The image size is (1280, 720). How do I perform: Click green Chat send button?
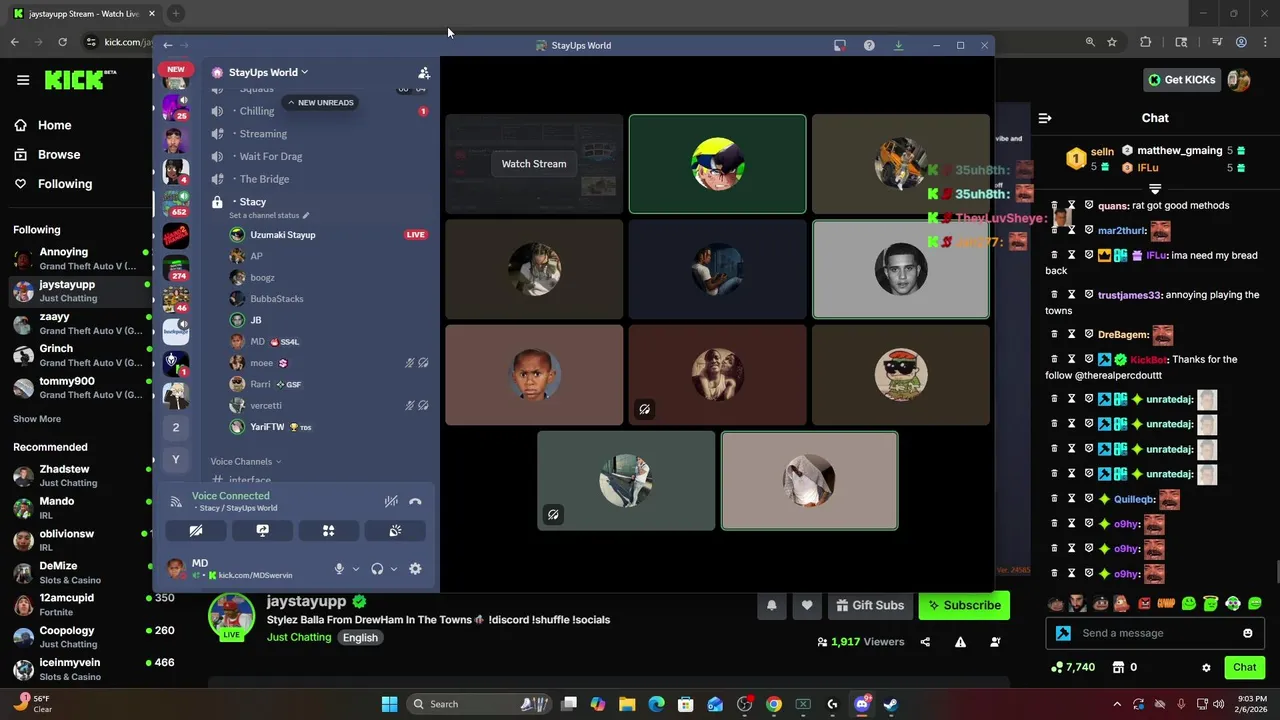tap(1244, 667)
